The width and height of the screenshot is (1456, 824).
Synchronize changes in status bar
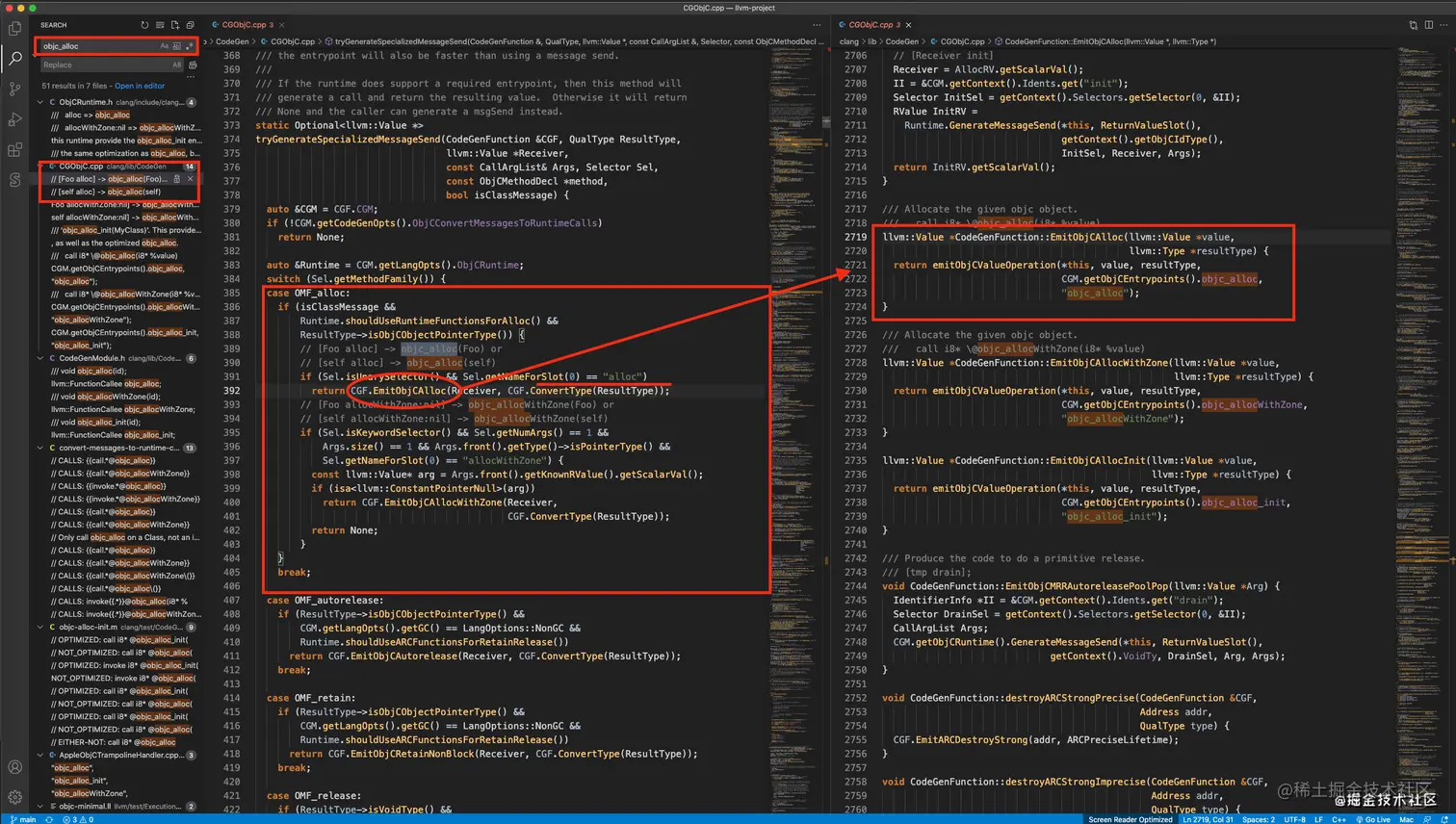pos(49,819)
